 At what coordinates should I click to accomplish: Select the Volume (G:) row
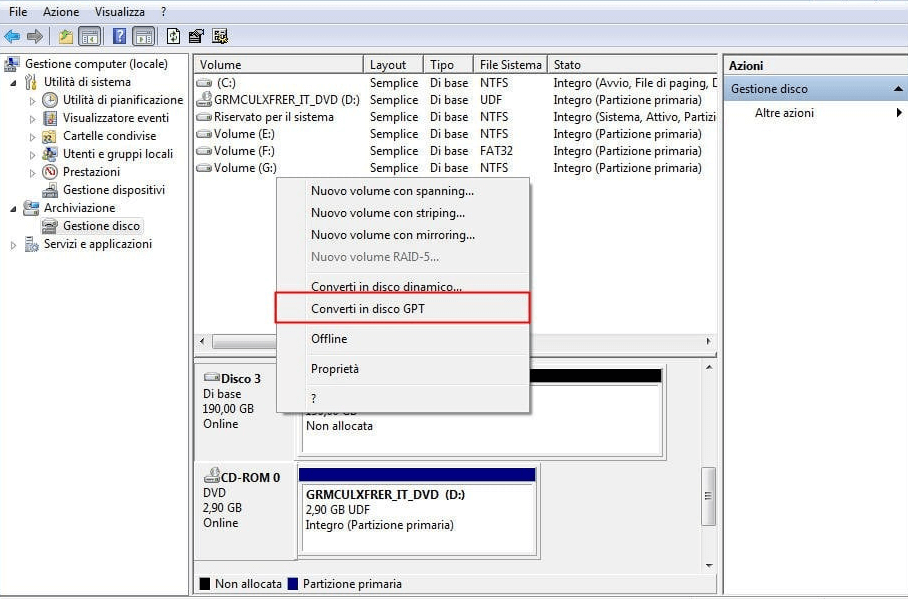tap(455, 167)
